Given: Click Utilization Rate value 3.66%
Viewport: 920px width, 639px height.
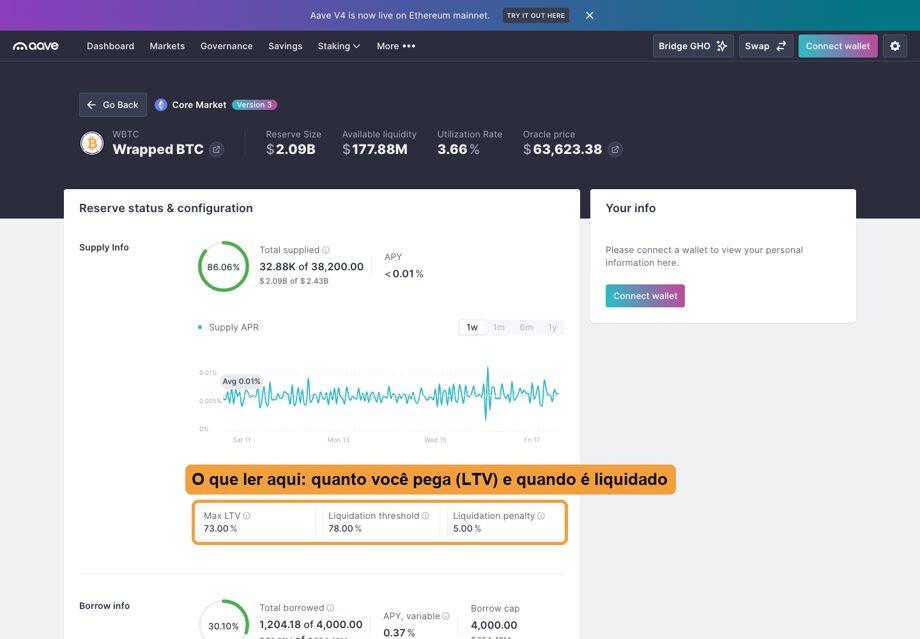Looking at the screenshot, I should (x=458, y=150).
